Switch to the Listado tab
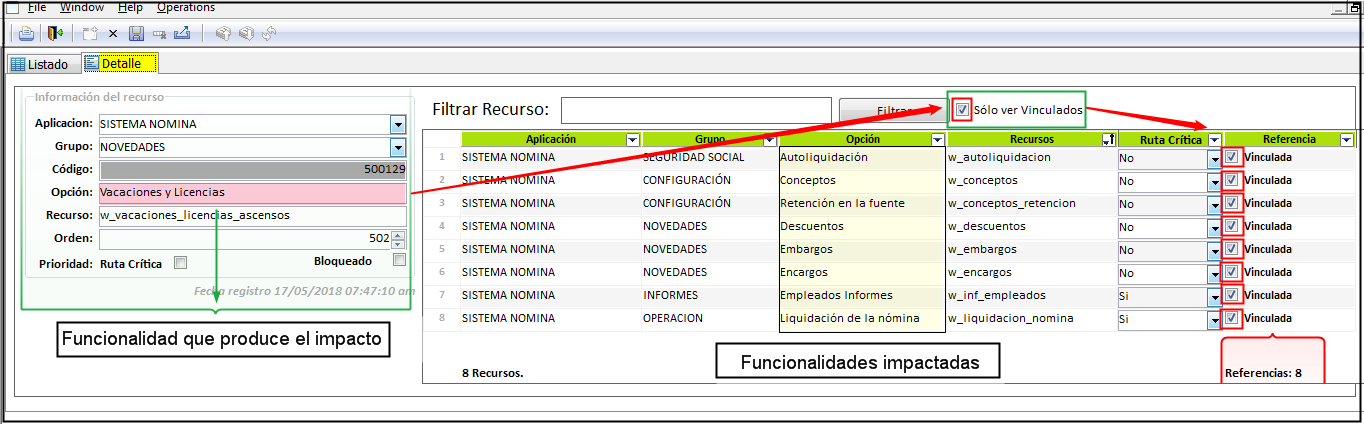Image resolution: width=1364 pixels, height=424 pixels. click(x=40, y=64)
